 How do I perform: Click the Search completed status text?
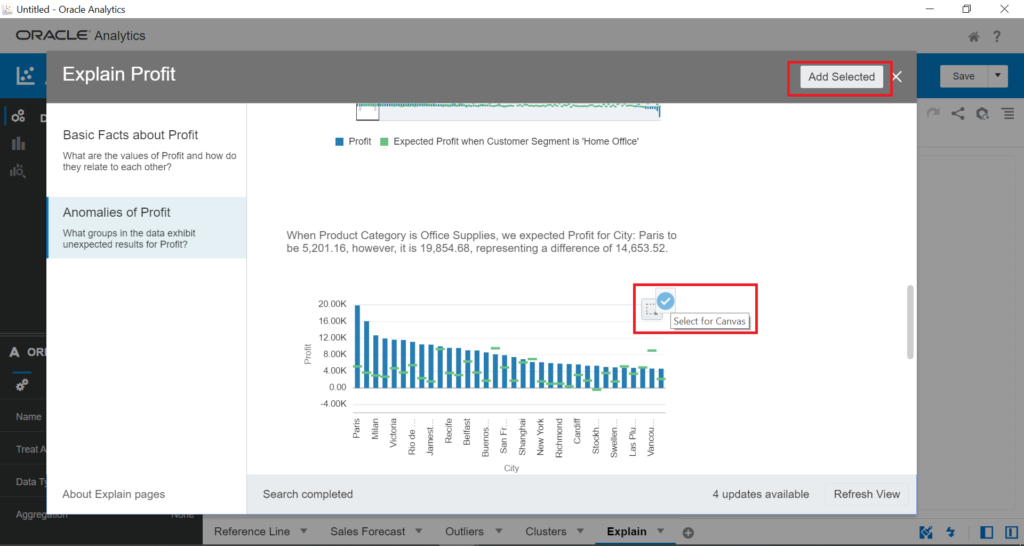coord(308,494)
